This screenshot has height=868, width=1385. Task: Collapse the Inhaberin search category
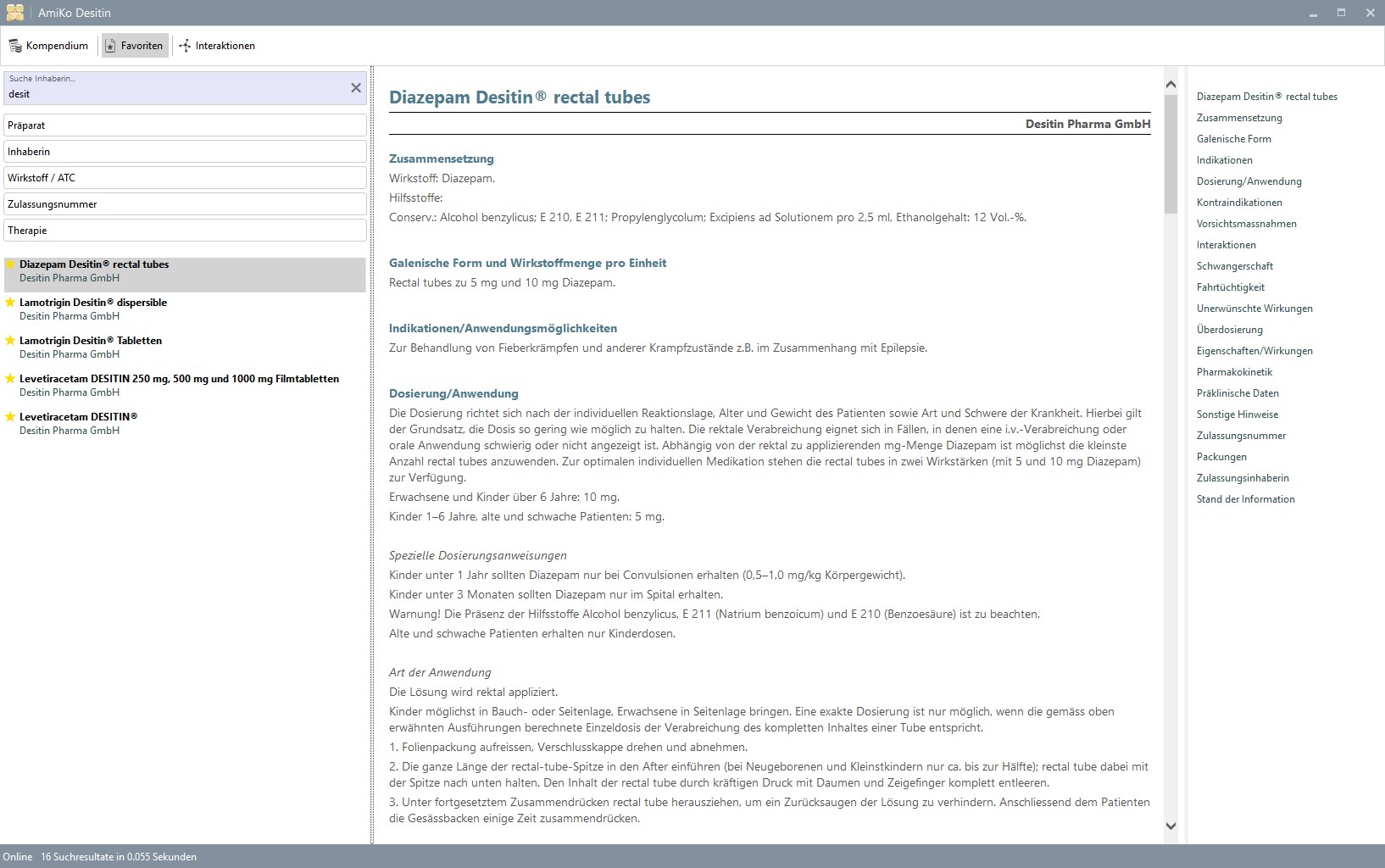pyautogui.click(x=185, y=151)
